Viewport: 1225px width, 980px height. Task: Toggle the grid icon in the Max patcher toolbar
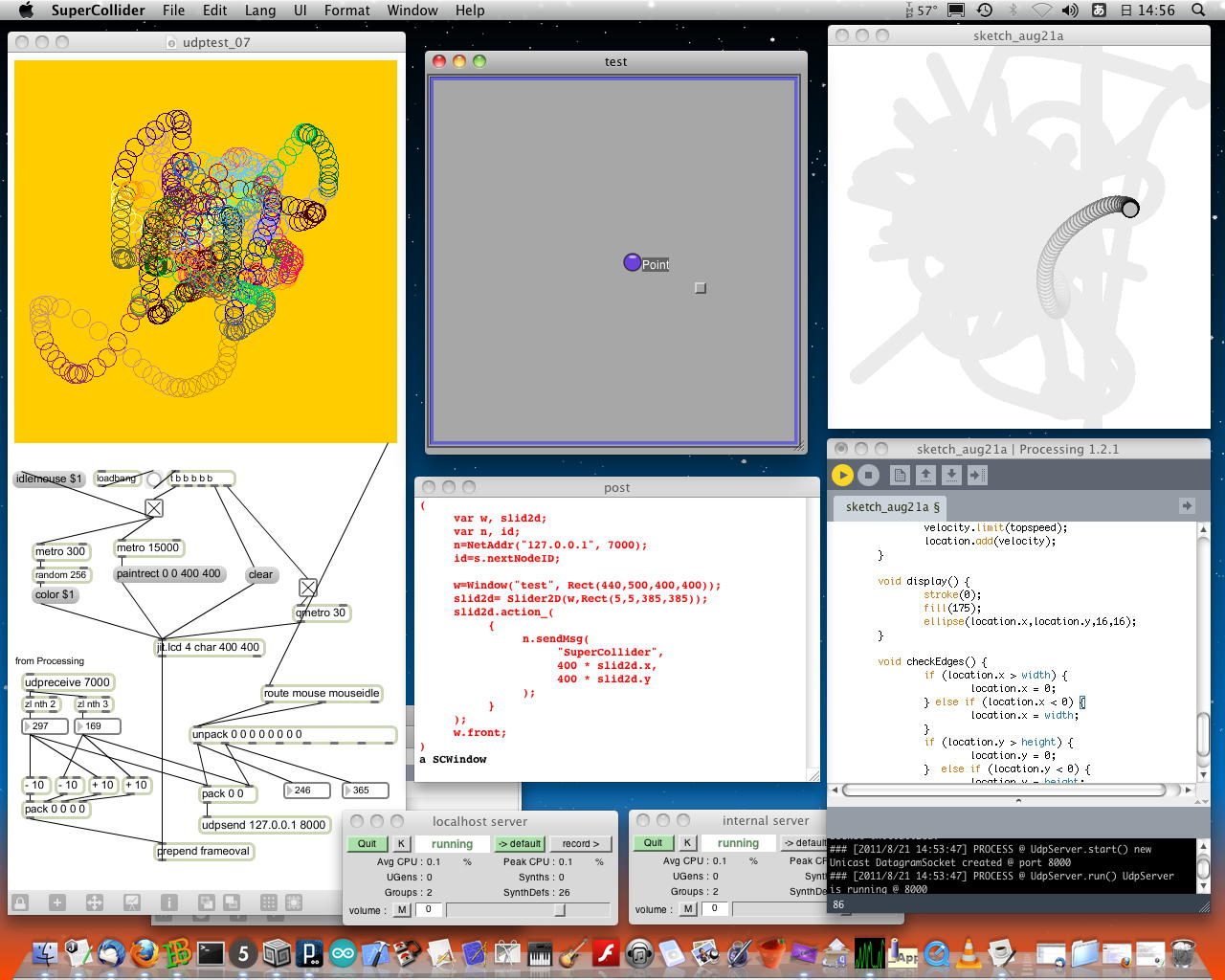pos(269,902)
